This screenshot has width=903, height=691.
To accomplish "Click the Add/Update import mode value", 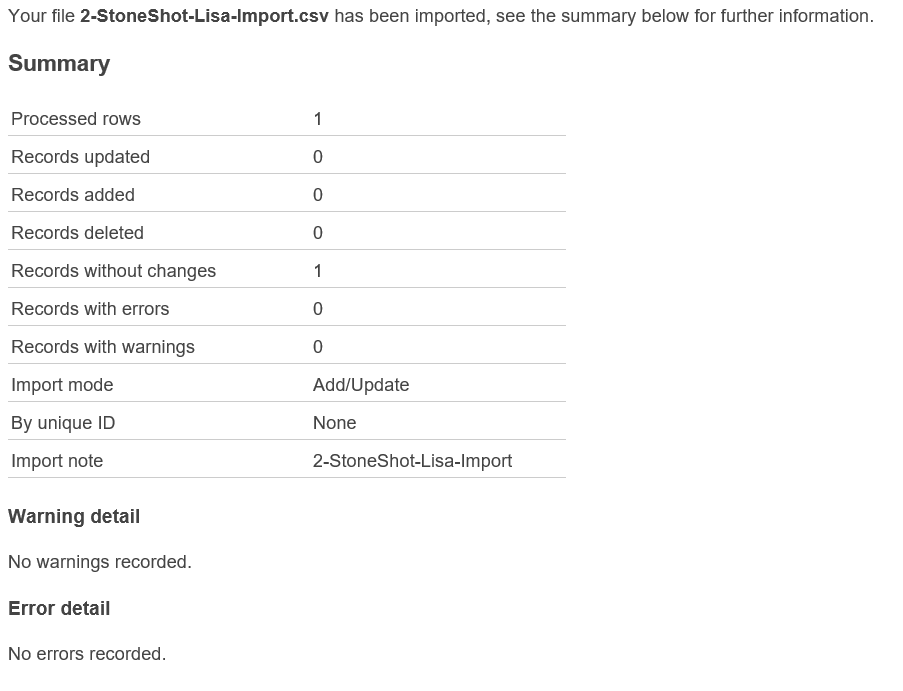I will (x=361, y=385).
